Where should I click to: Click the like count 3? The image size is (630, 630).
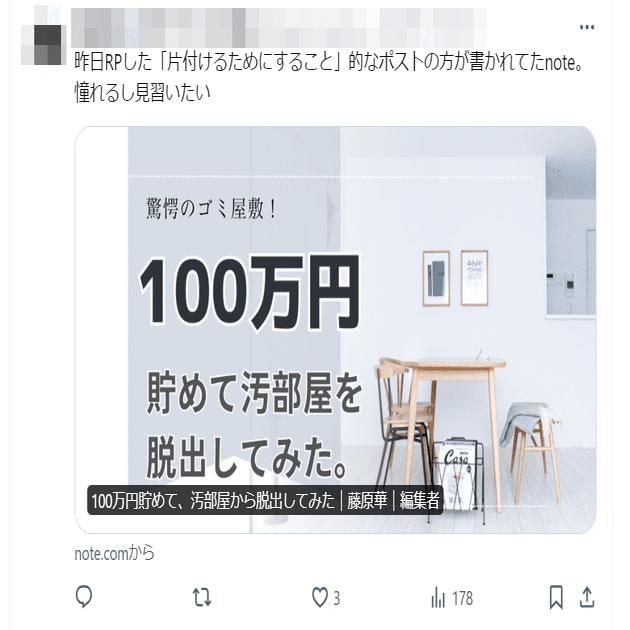(337, 598)
